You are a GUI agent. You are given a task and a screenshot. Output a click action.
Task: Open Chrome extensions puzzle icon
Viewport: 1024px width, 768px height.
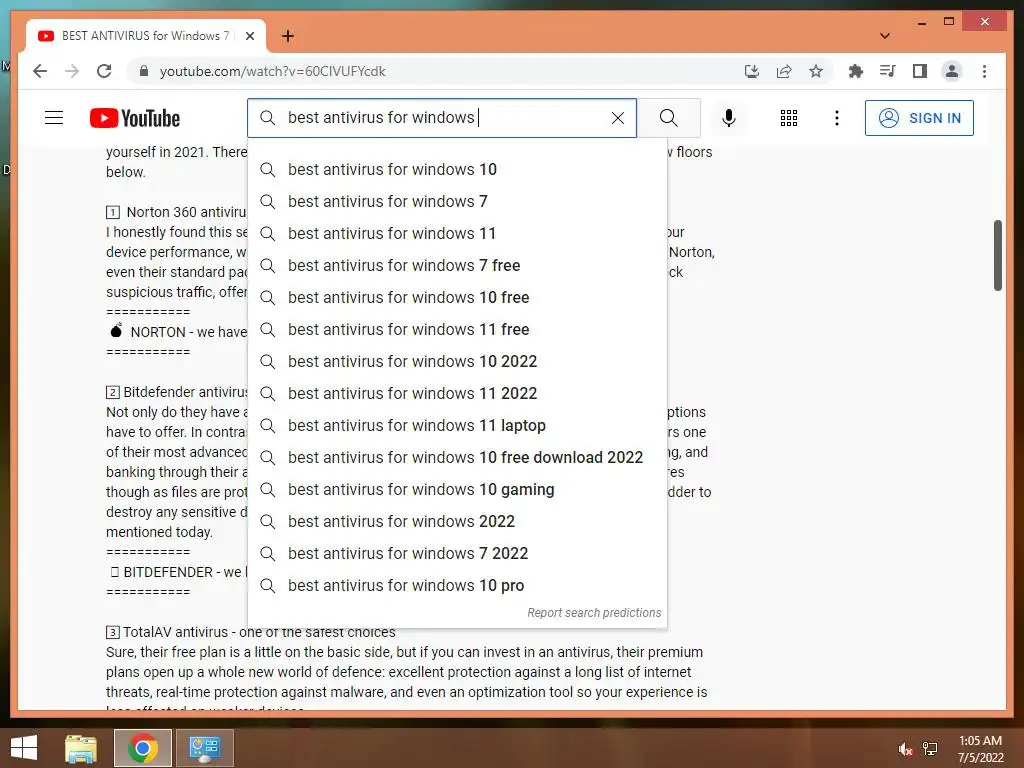[856, 71]
